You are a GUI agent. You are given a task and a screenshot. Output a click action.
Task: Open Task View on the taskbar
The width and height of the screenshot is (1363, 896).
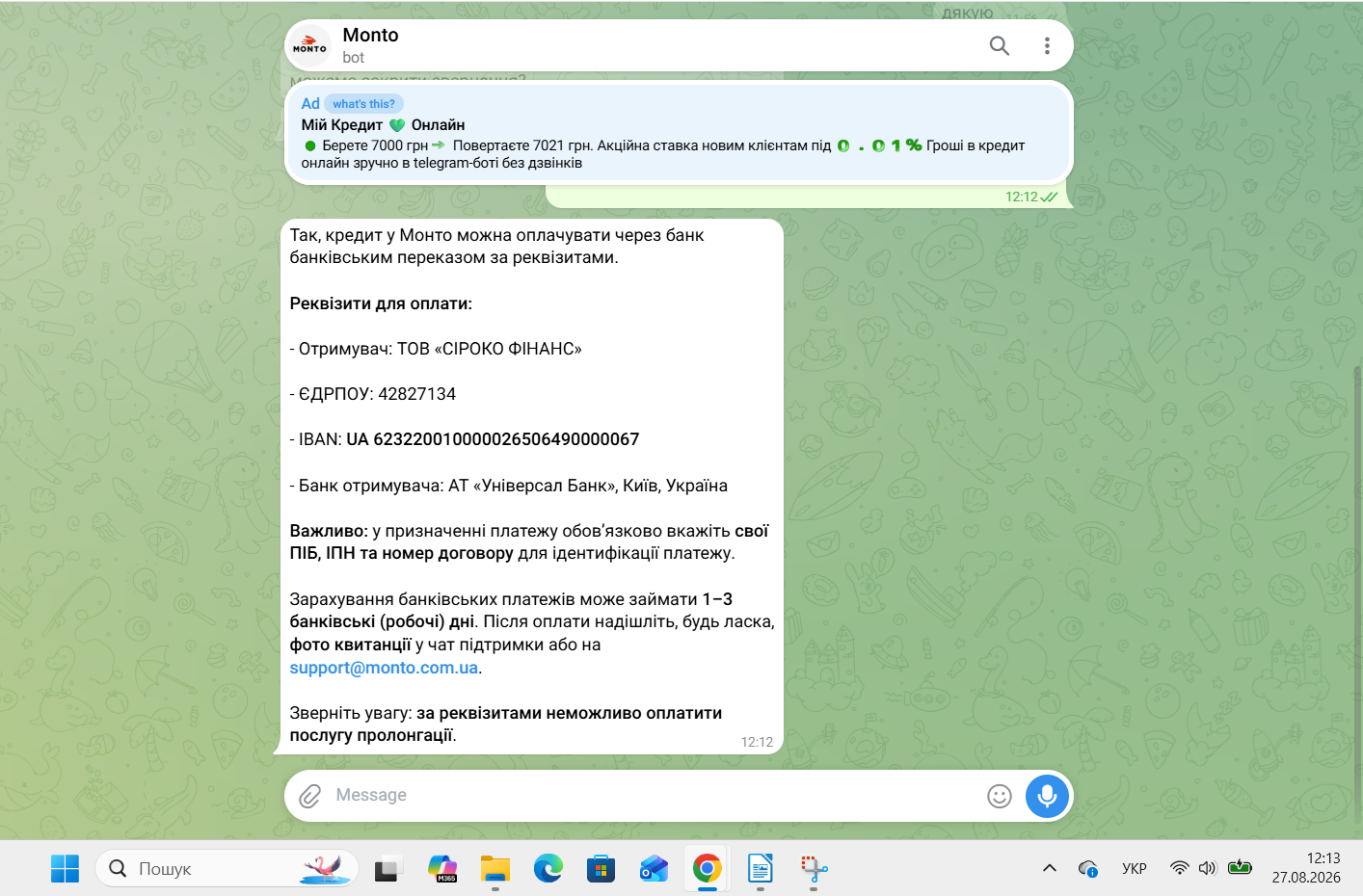(388, 869)
